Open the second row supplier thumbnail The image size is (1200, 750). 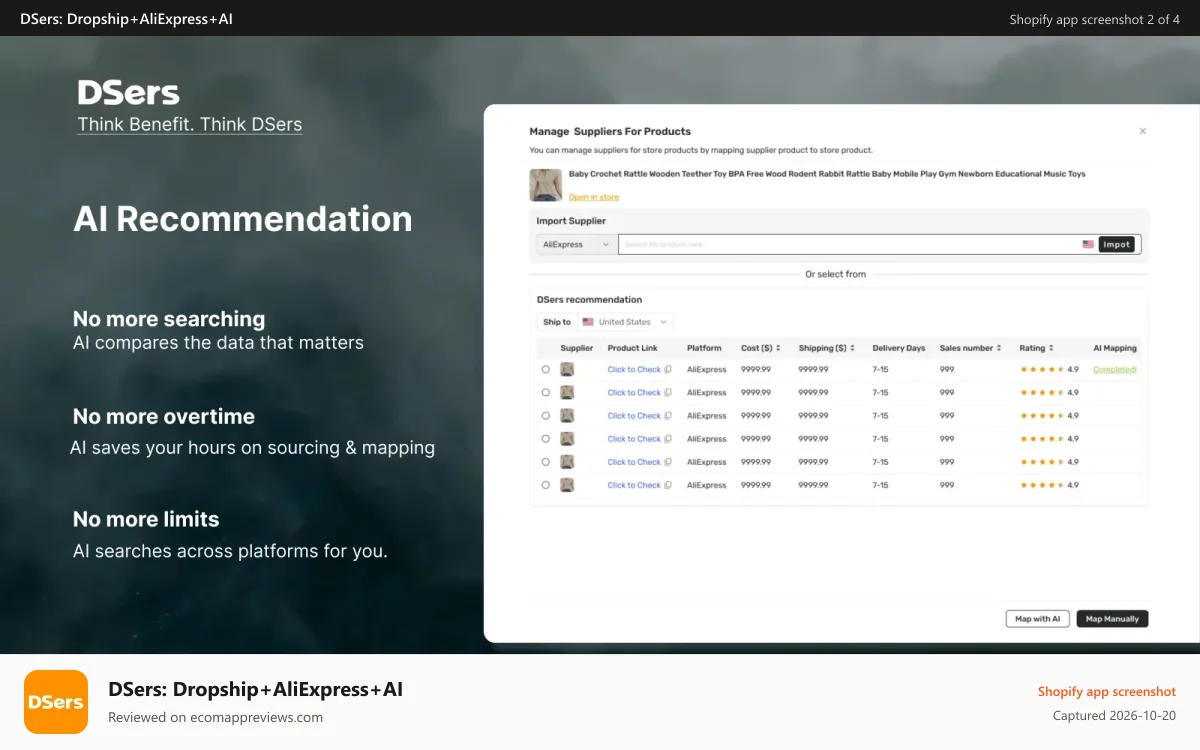point(567,393)
